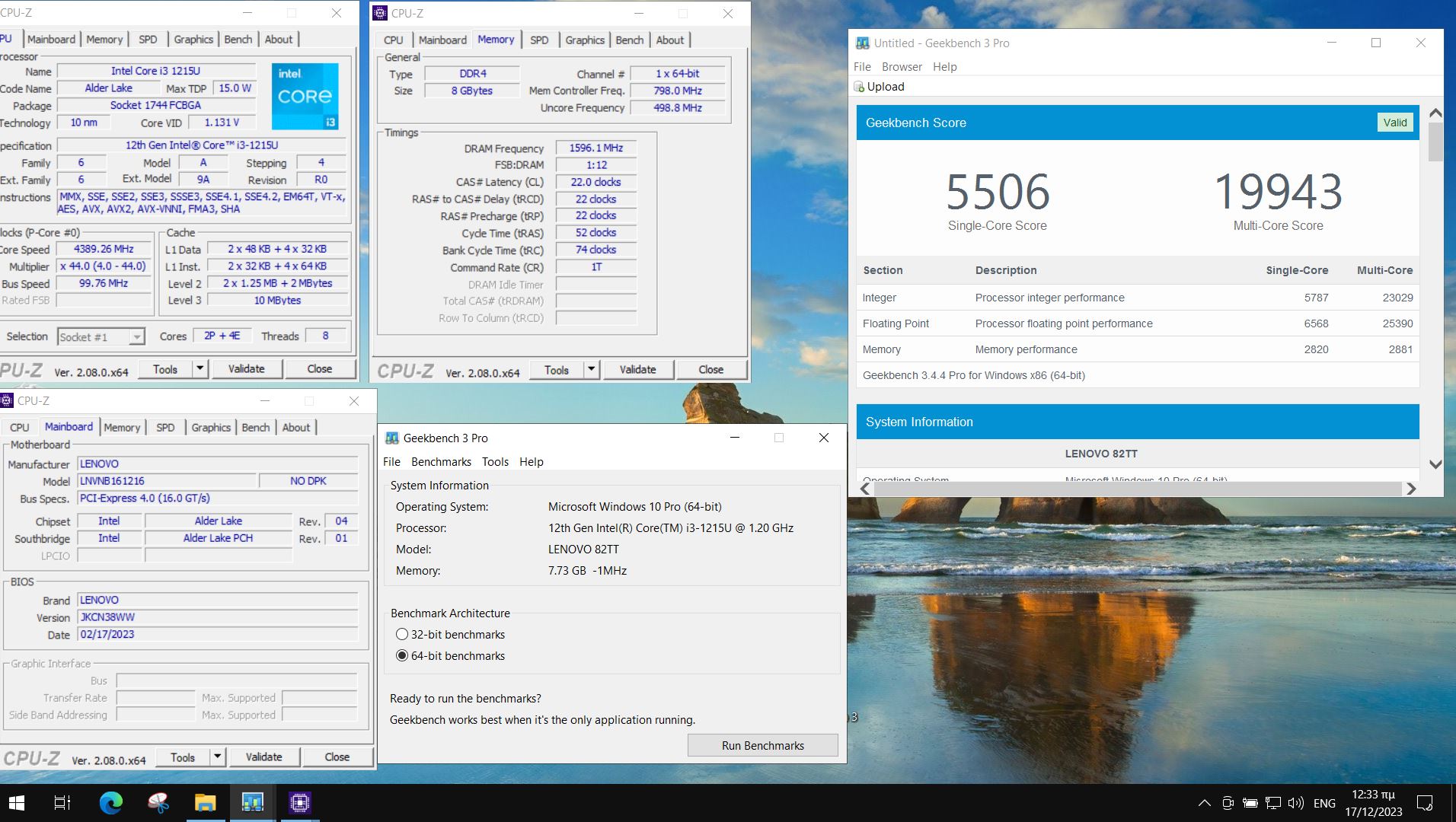
Task: Click the network icon in system tray
Action: (1272, 803)
